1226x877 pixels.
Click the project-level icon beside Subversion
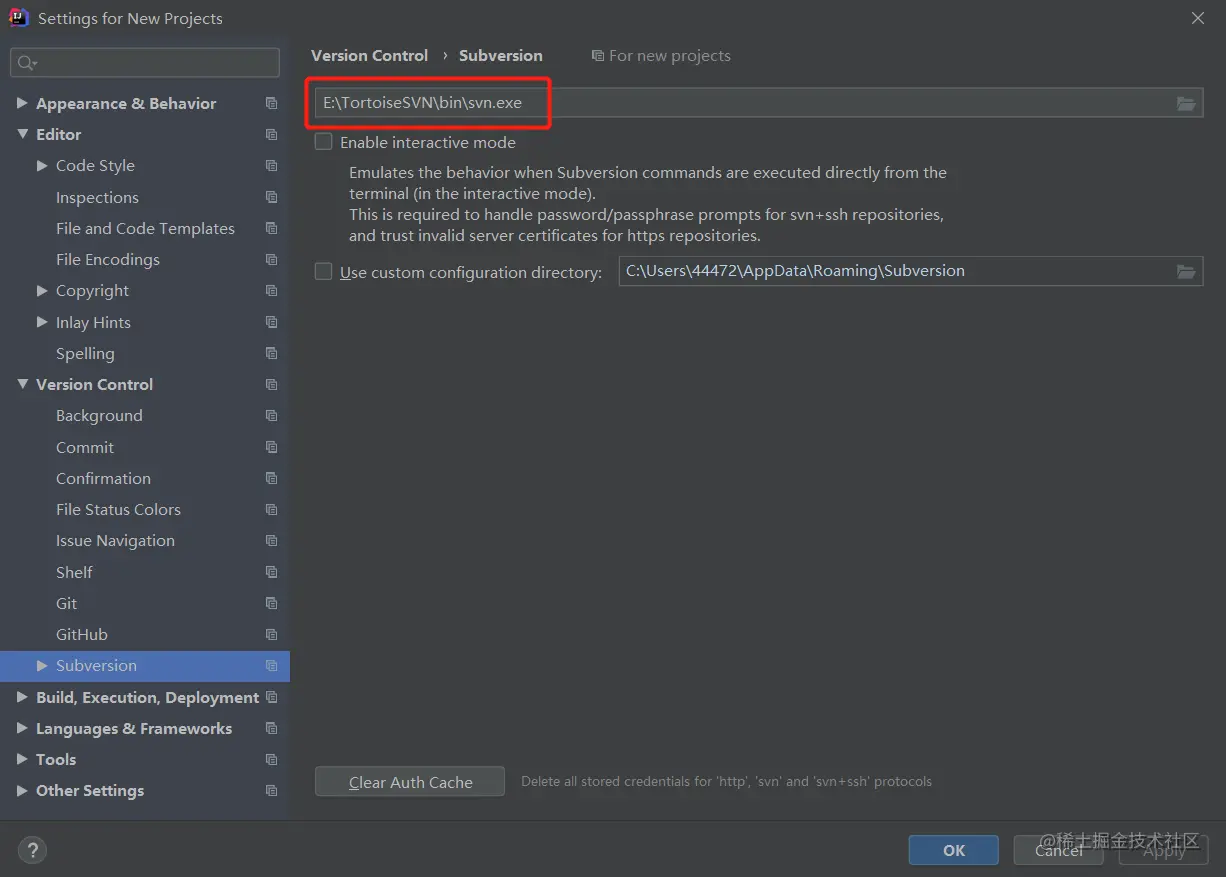point(271,665)
